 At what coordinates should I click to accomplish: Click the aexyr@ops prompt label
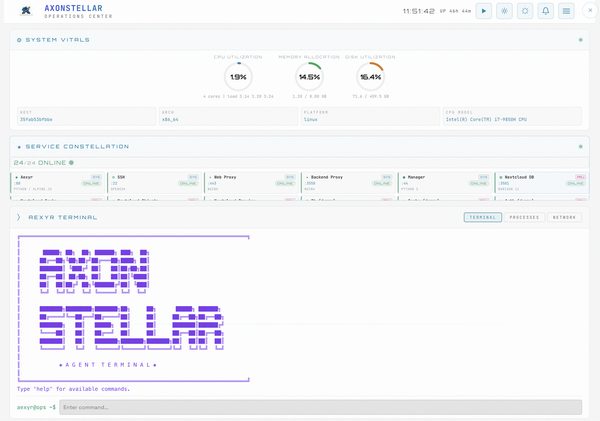pyautogui.click(x=36, y=407)
